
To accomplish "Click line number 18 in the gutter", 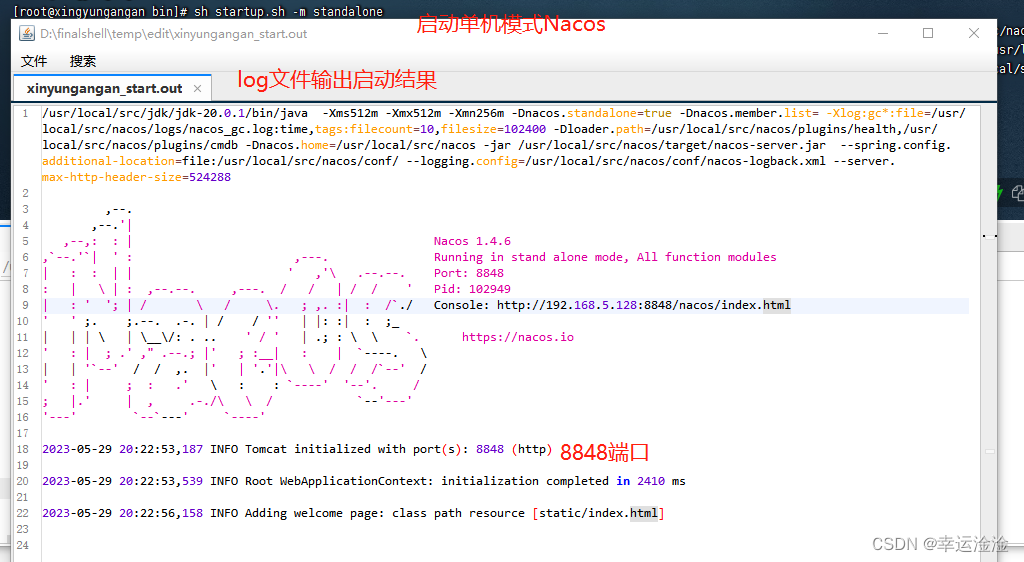I will click(25, 449).
